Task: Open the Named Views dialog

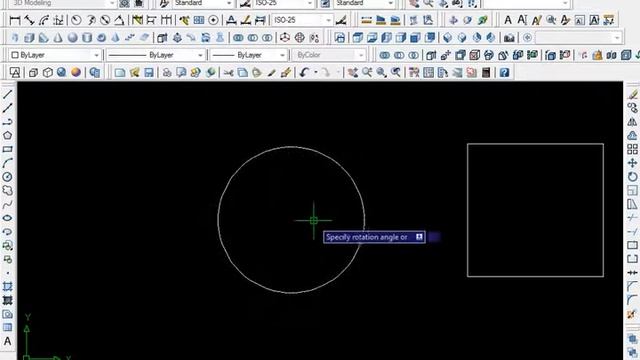Action: point(340,38)
